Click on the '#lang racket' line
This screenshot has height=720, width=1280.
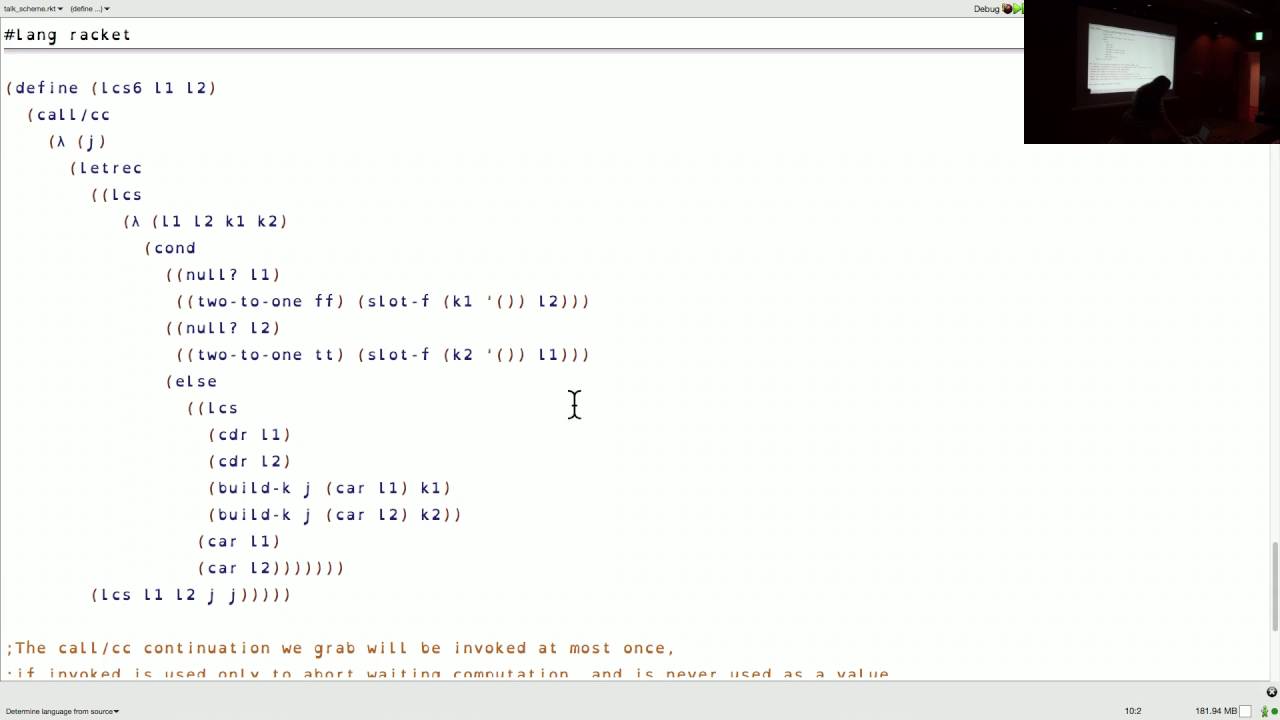pyautogui.click(x=68, y=35)
